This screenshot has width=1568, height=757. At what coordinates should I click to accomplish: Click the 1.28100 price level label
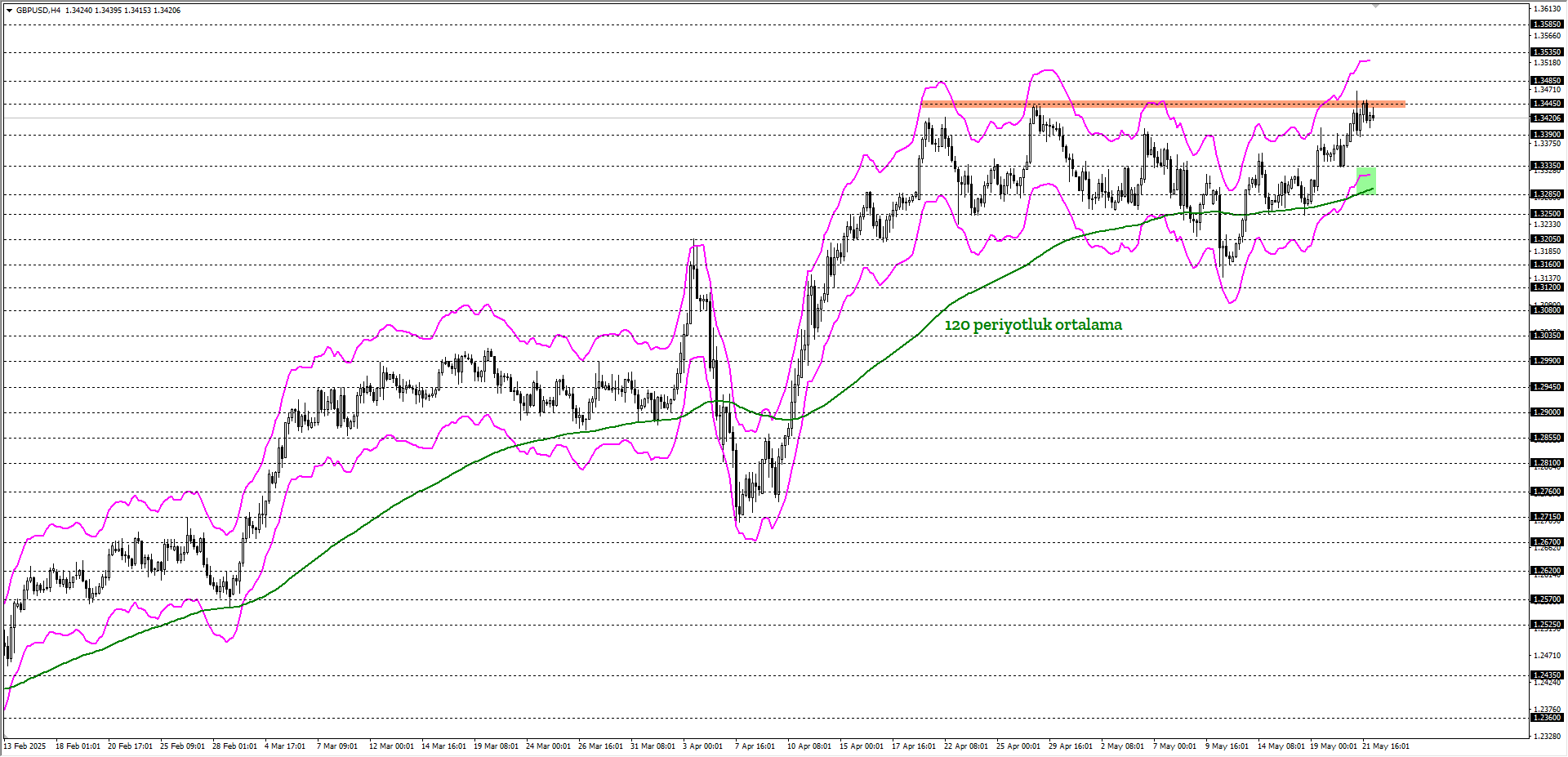click(1547, 463)
